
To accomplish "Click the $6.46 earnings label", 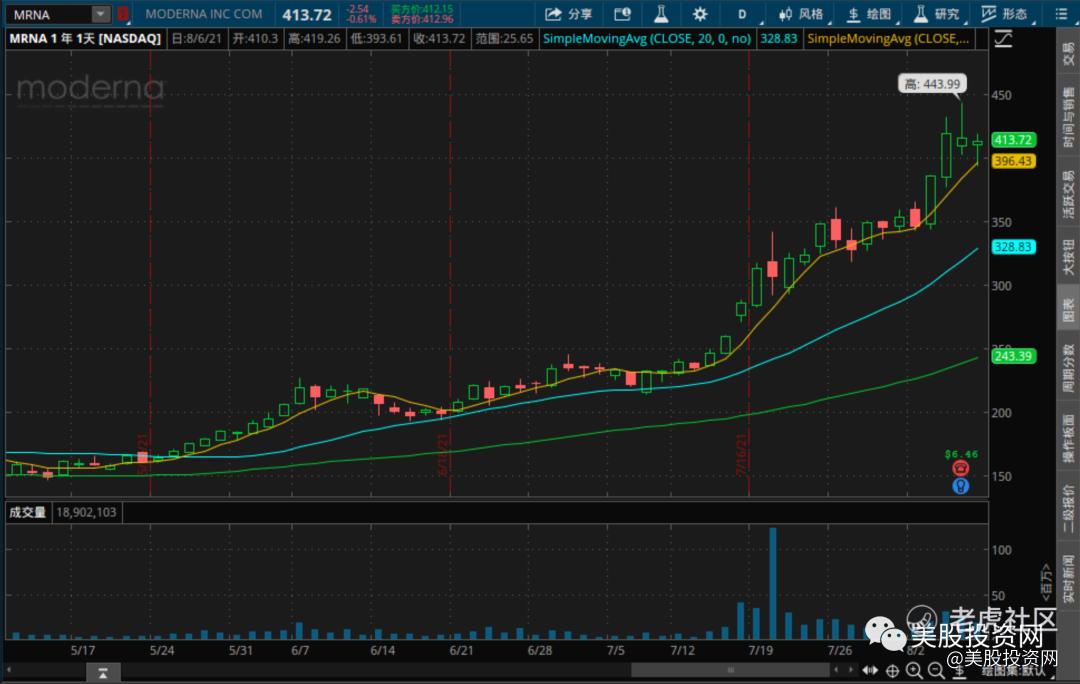I will (962, 454).
